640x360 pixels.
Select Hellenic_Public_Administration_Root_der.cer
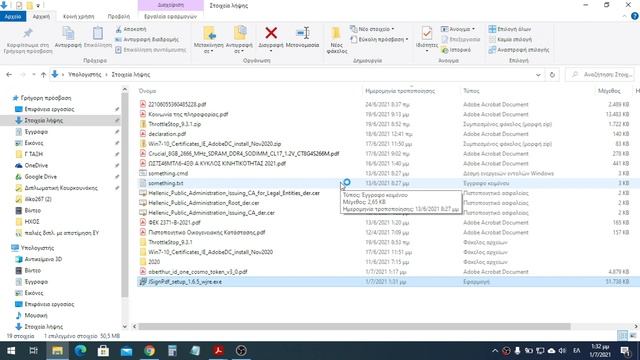[204, 203]
